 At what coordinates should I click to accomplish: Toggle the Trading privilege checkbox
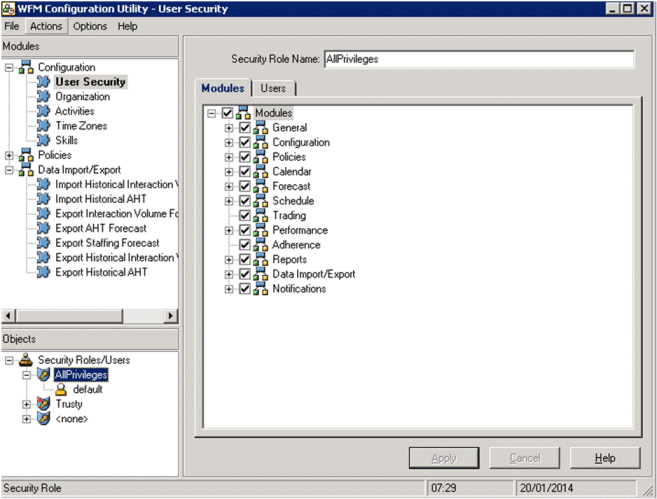245,216
